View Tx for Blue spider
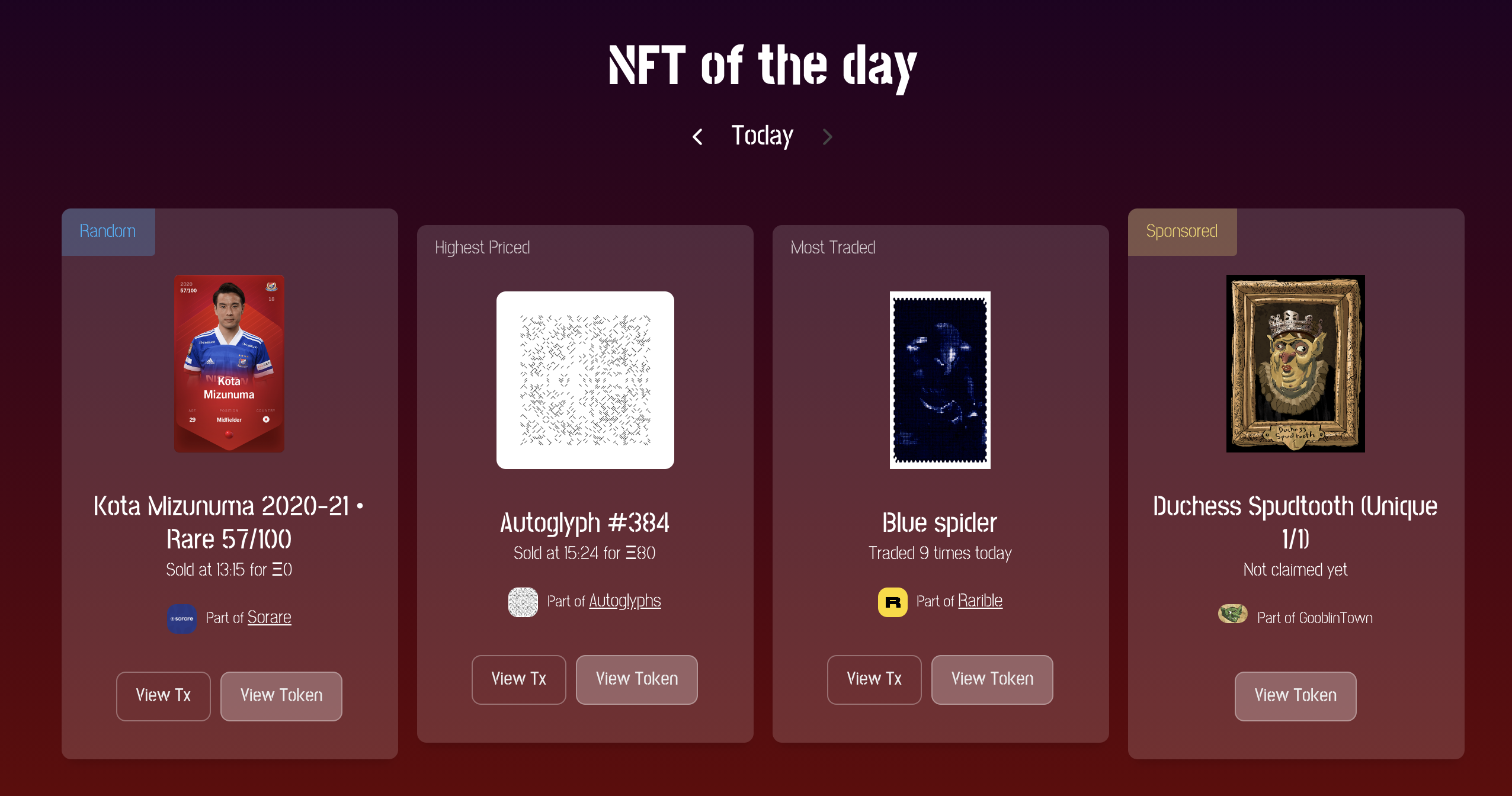 (x=874, y=679)
